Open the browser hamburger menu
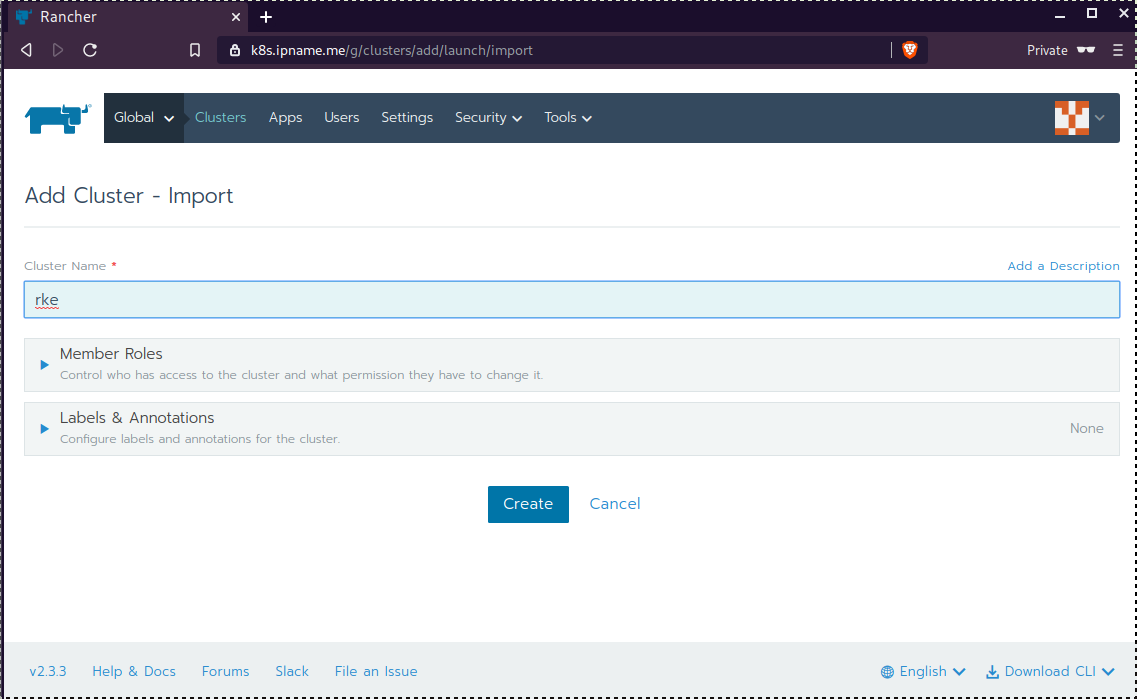 tap(1118, 50)
